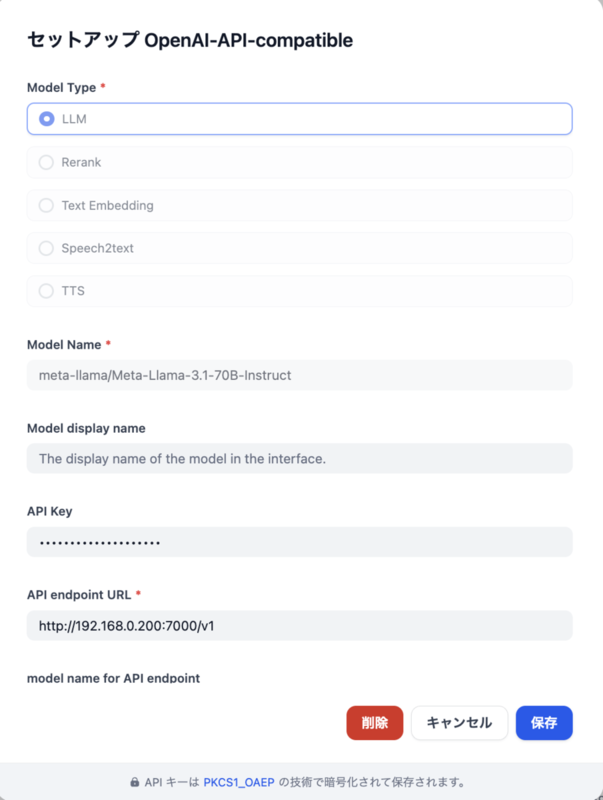Screen dimensions: 603x800
Task: Focus the Model display name field
Action: click(299, 459)
